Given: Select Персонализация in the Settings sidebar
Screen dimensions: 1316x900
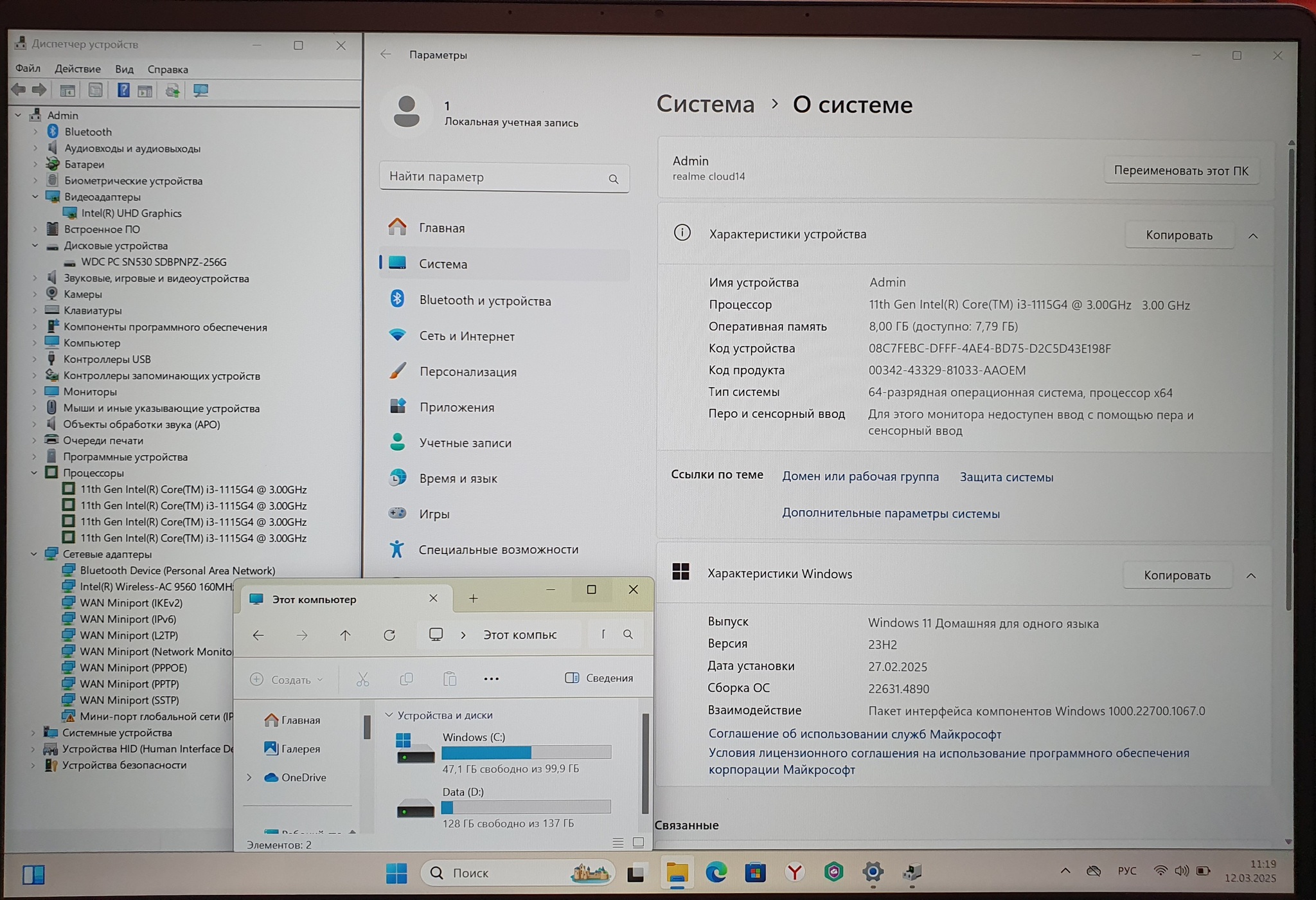Looking at the screenshot, I should pos(468,372).
